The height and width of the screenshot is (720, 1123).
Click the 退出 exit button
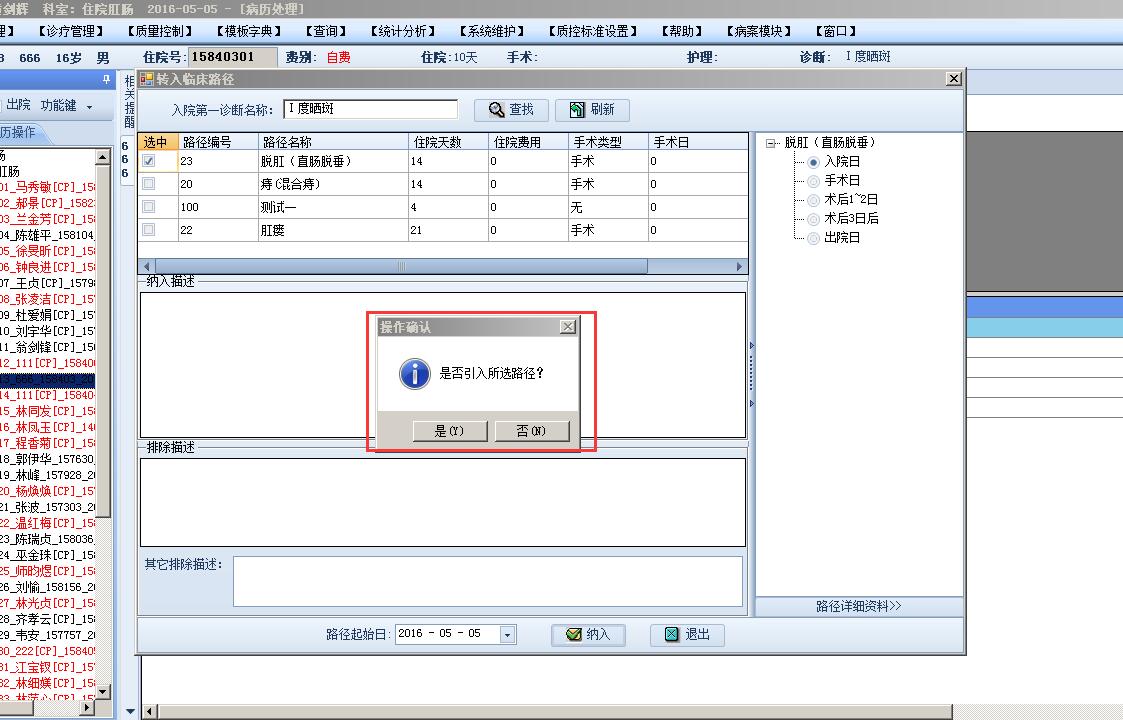point(687,635)
